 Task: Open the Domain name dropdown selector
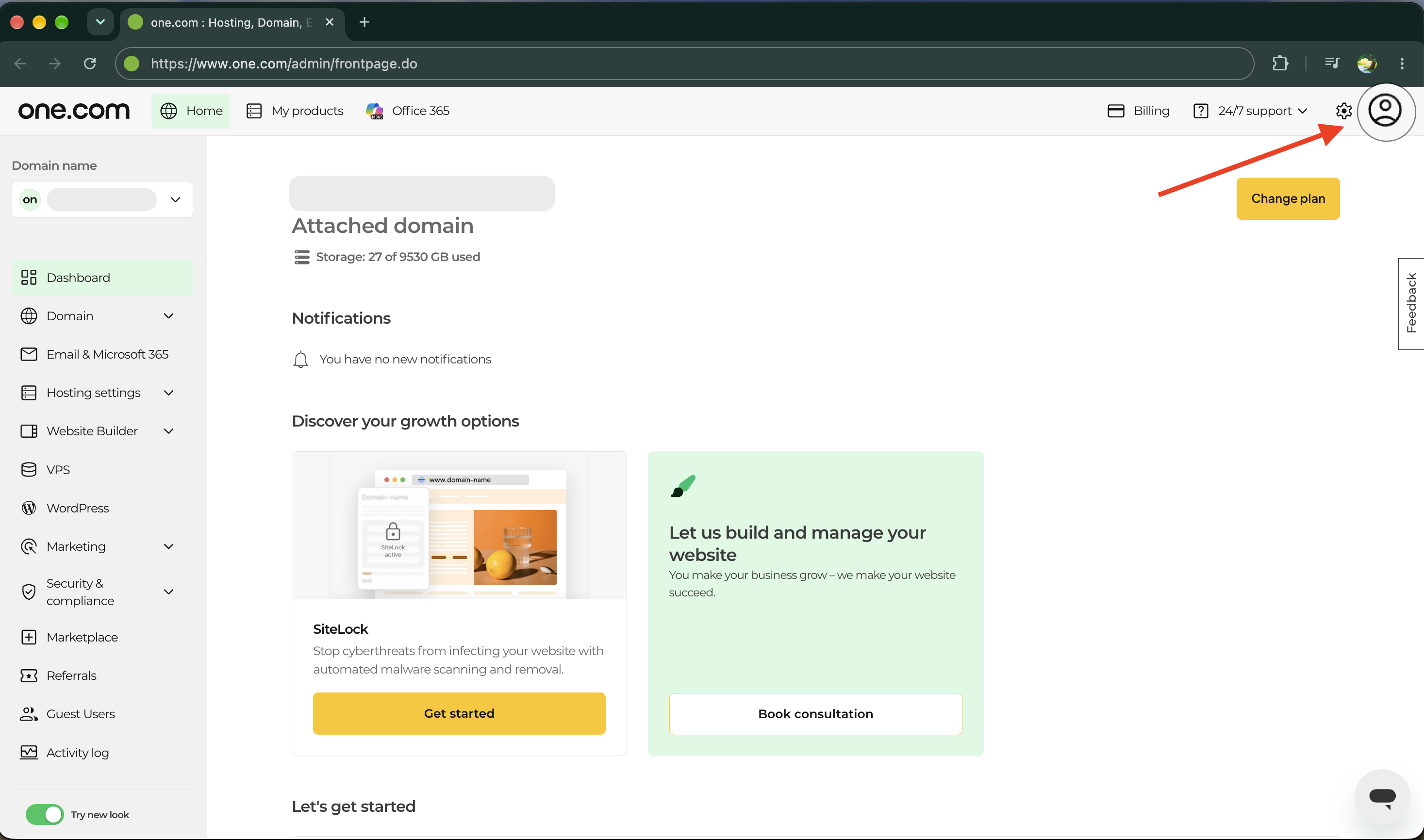pos(102,199)
